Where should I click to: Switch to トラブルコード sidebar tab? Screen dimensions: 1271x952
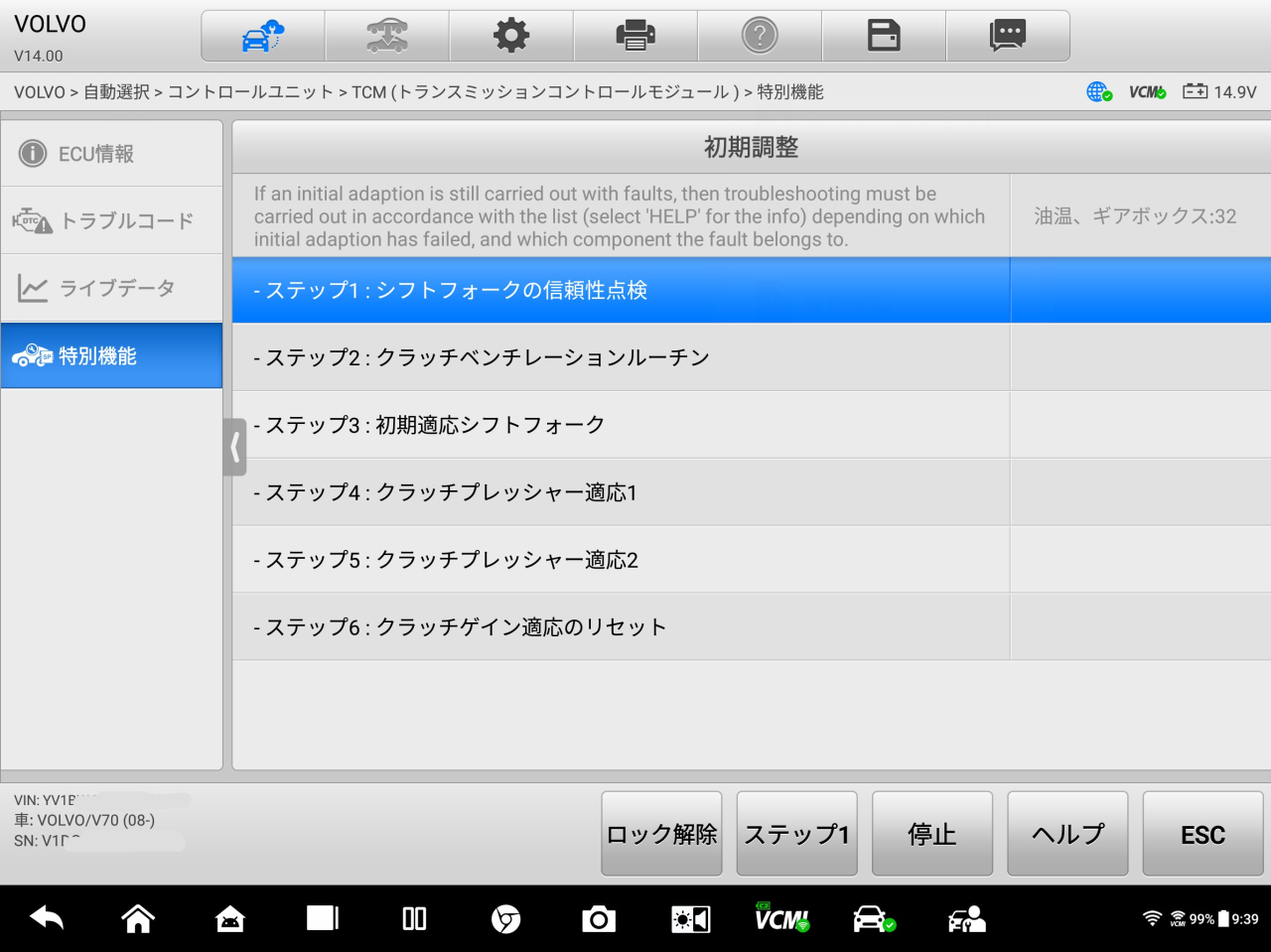click(x=111, y=220)
